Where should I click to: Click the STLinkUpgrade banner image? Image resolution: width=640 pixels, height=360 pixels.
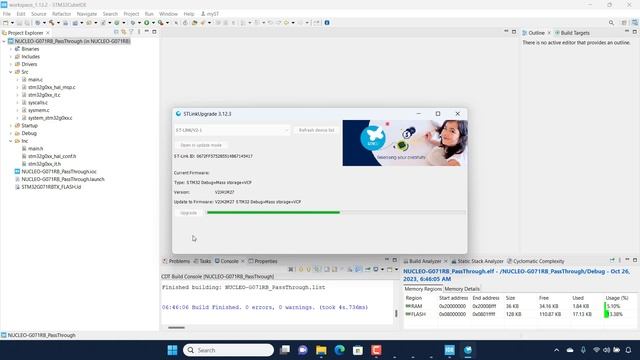[404, 143]
